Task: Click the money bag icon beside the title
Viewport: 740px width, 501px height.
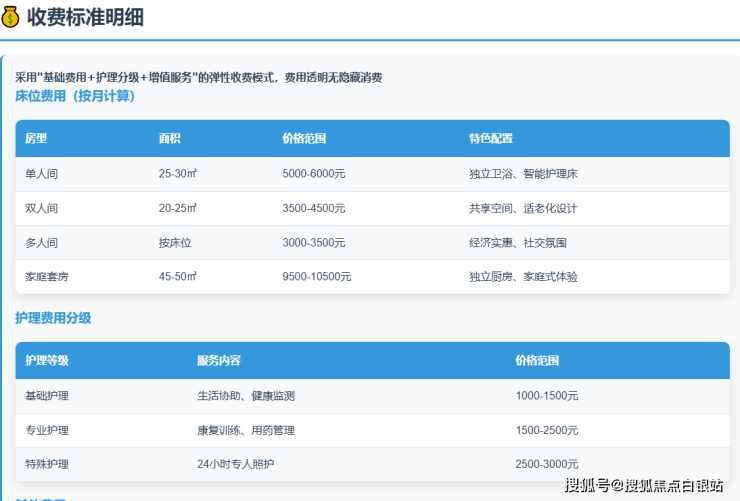Action: pos(11,17)
